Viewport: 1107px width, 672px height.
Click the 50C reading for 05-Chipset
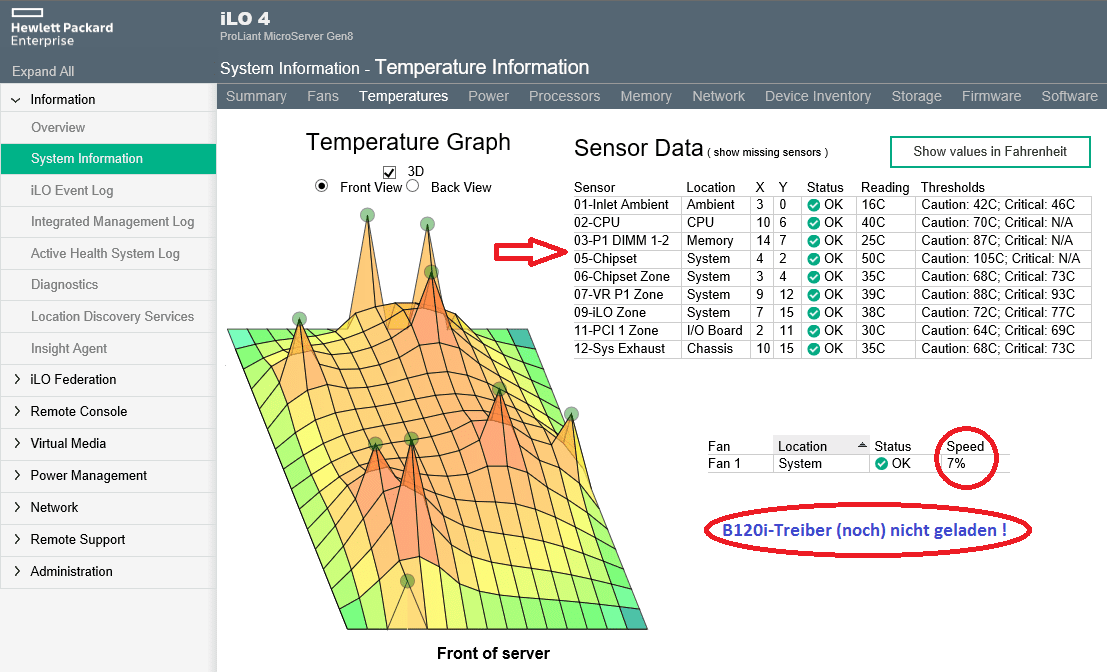tap(873, 259)
